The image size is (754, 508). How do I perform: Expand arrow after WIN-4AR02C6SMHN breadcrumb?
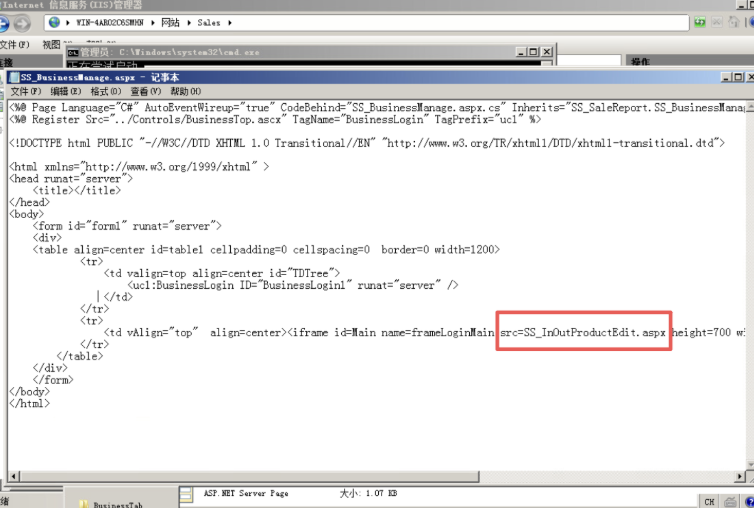[152, 23]
